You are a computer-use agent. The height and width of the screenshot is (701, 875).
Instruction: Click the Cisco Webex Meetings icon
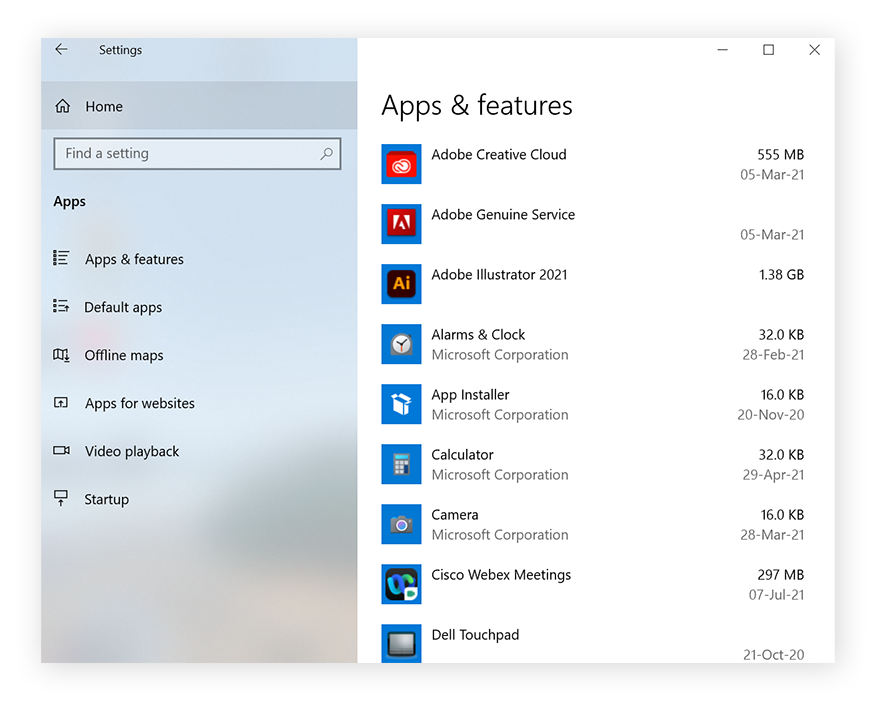401,584
